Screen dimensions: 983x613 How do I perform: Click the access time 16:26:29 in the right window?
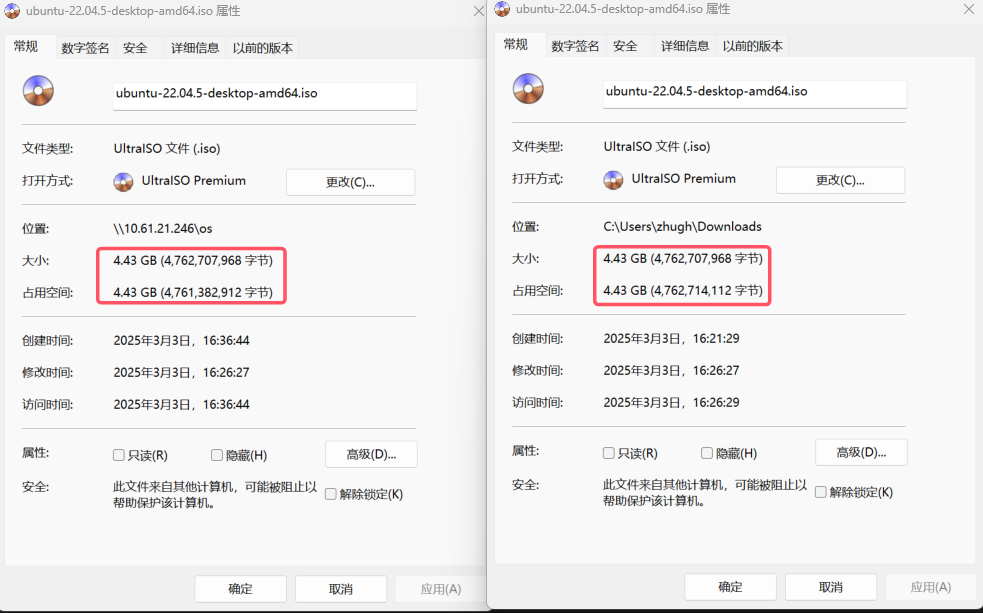716,403
